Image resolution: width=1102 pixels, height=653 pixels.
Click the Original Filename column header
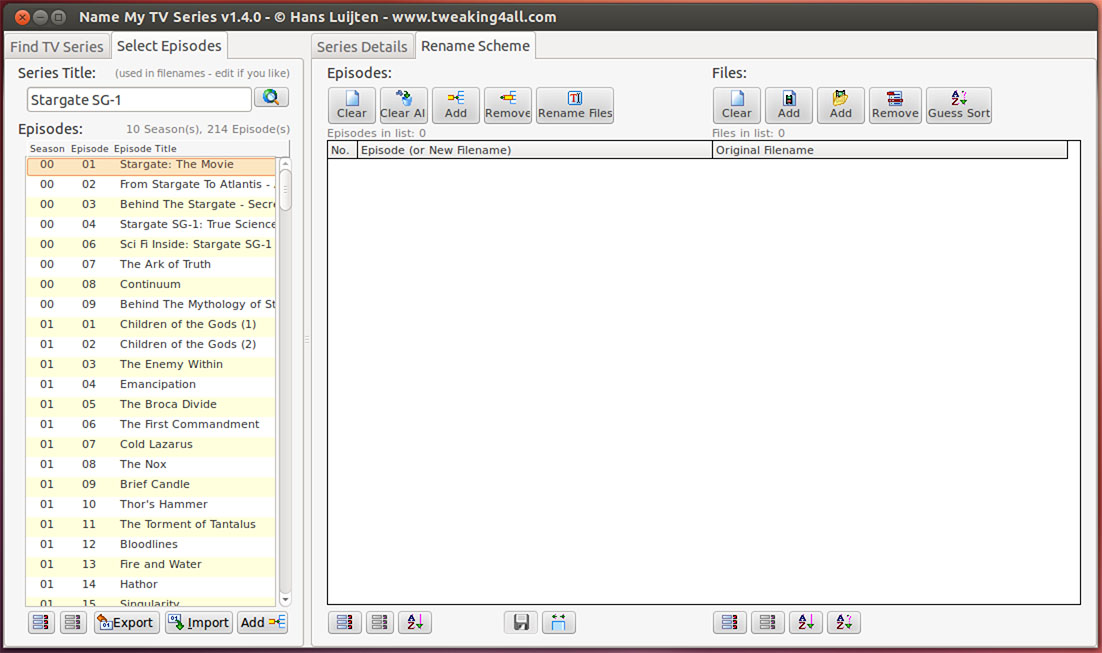[890, 150]
